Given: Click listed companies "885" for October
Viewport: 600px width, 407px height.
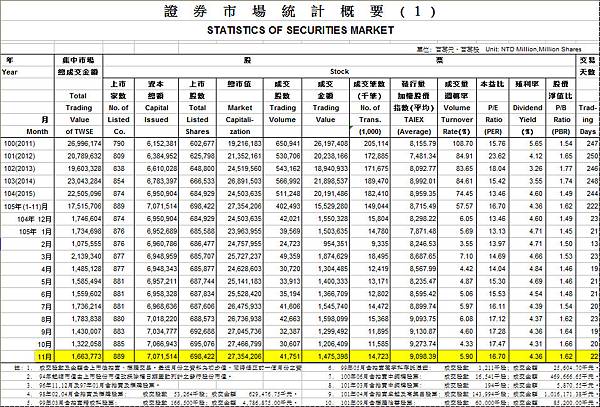Looking at the screenshot, I should [119, 344].
